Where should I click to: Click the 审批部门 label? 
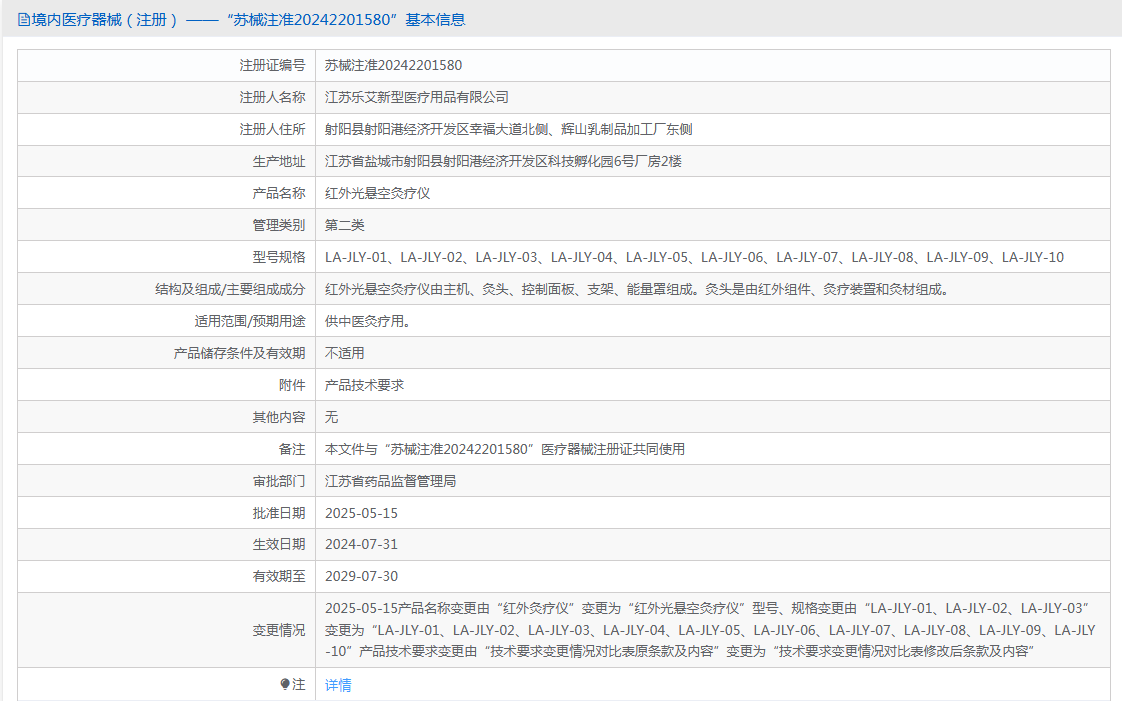pos(278,481)
